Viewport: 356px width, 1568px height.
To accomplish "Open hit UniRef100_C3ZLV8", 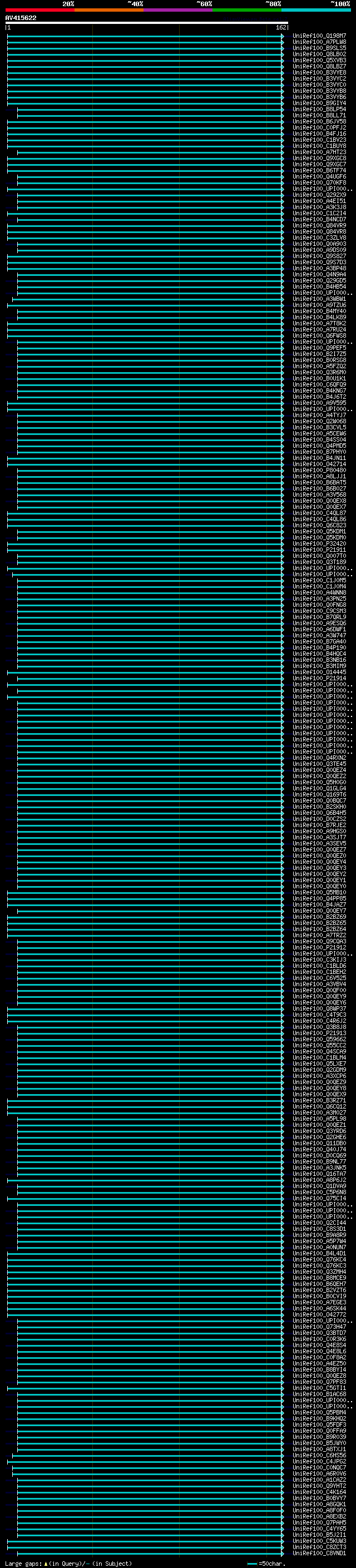I will (319, 238).
